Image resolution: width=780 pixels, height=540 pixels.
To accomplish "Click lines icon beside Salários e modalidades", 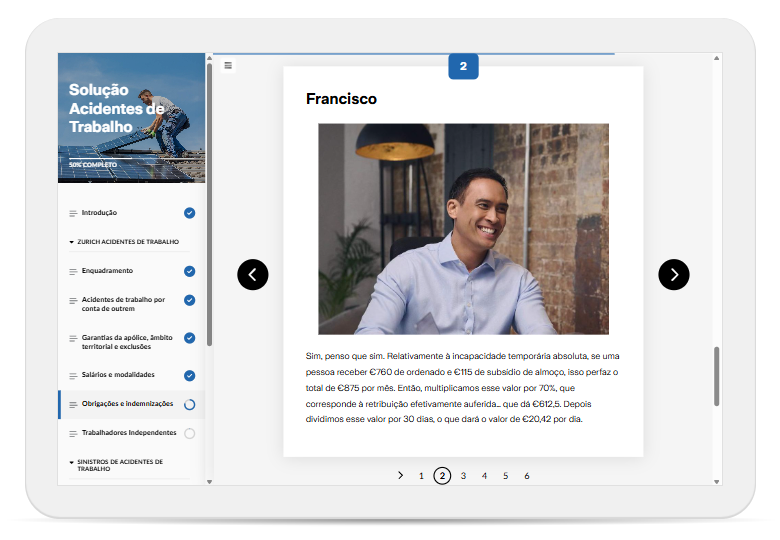I will tap(73, 375).
